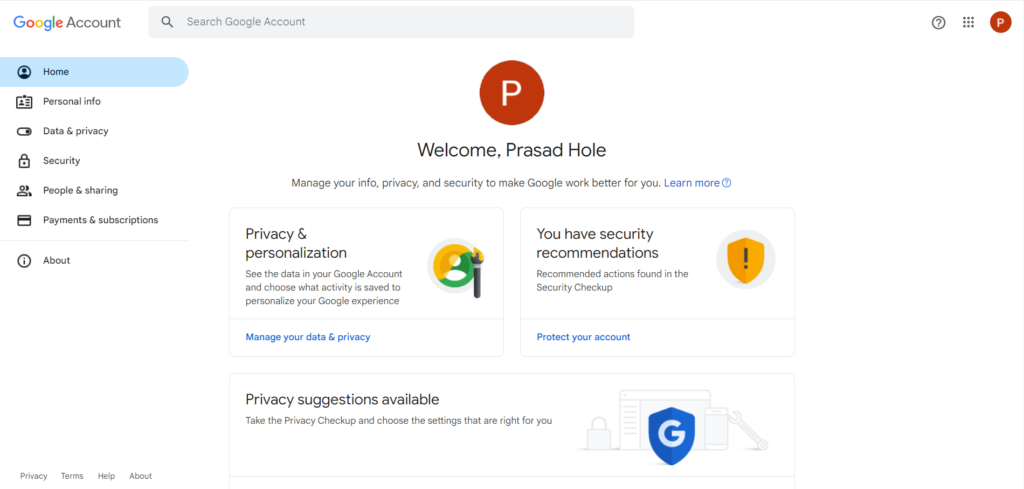Open the Terms link in footer
This screenshot has width=1024, height=489.
(x=72, y=476)
